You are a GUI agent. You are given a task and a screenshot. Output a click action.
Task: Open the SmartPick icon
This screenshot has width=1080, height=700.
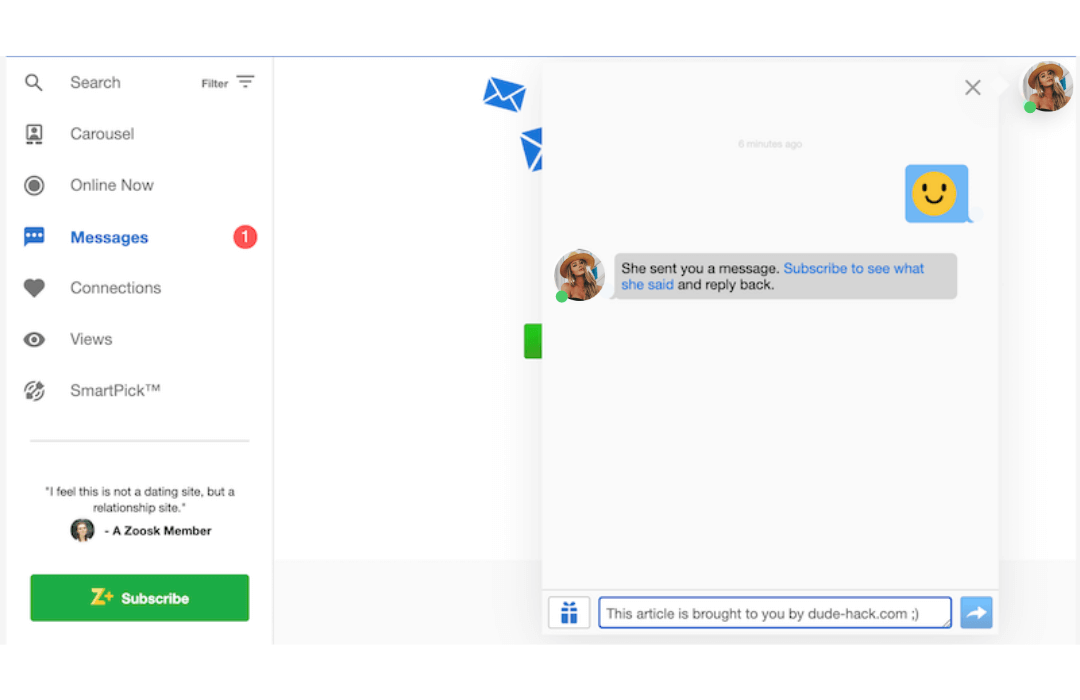34,391
